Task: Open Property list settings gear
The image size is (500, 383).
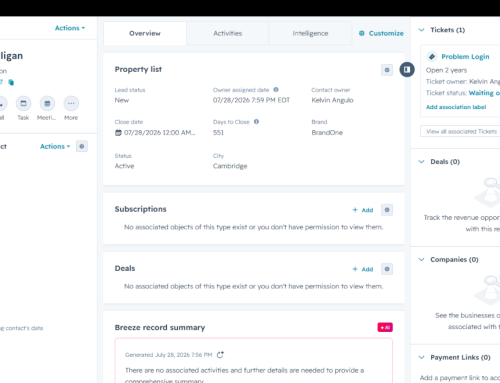Action: [387, 70]
